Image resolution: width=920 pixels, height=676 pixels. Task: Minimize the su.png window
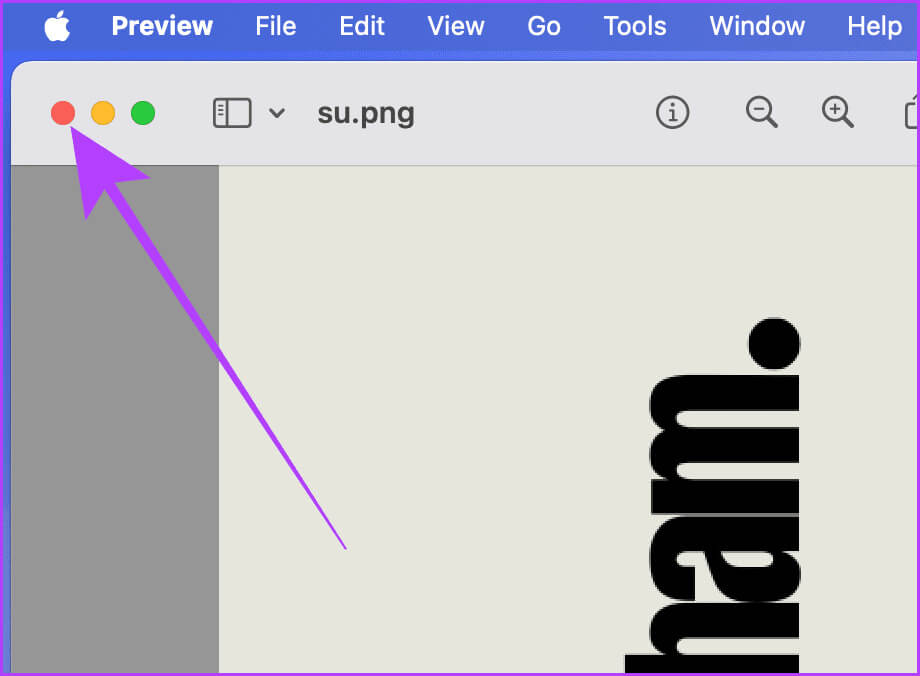(103, 113)
